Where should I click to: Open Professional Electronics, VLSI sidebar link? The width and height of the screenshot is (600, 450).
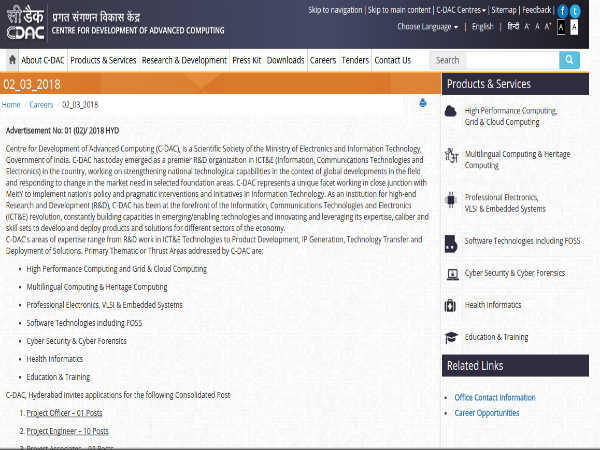[505, 203]
